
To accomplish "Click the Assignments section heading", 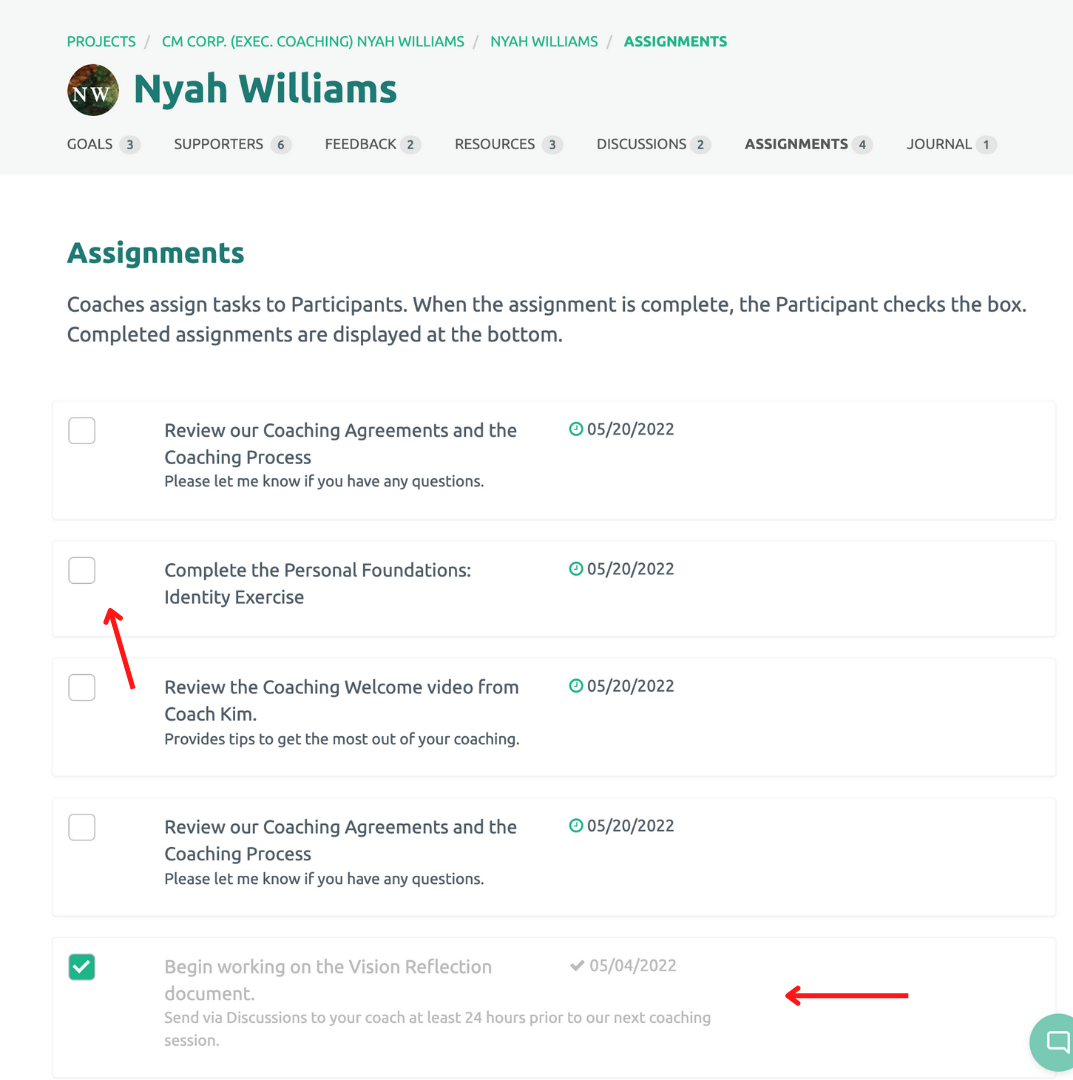I will coord(156,253).
